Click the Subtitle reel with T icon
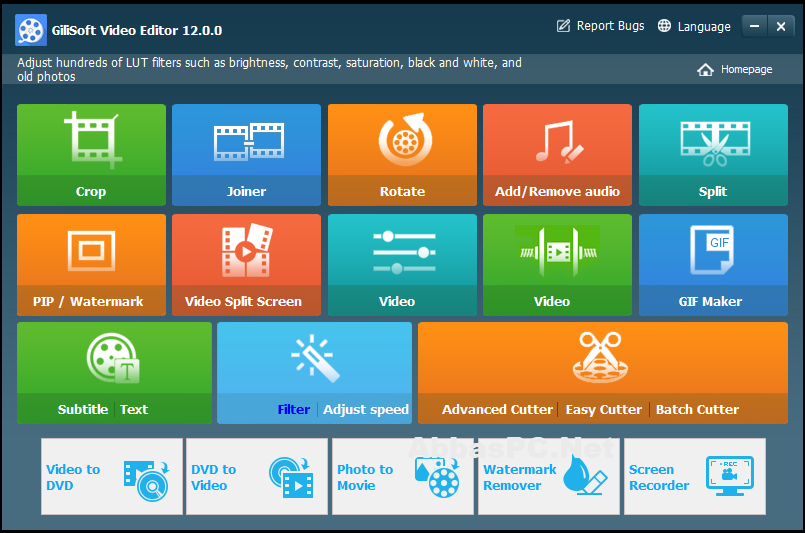This screenshot has height=533, width=805. pyautogui.click(x=113, y=358)
